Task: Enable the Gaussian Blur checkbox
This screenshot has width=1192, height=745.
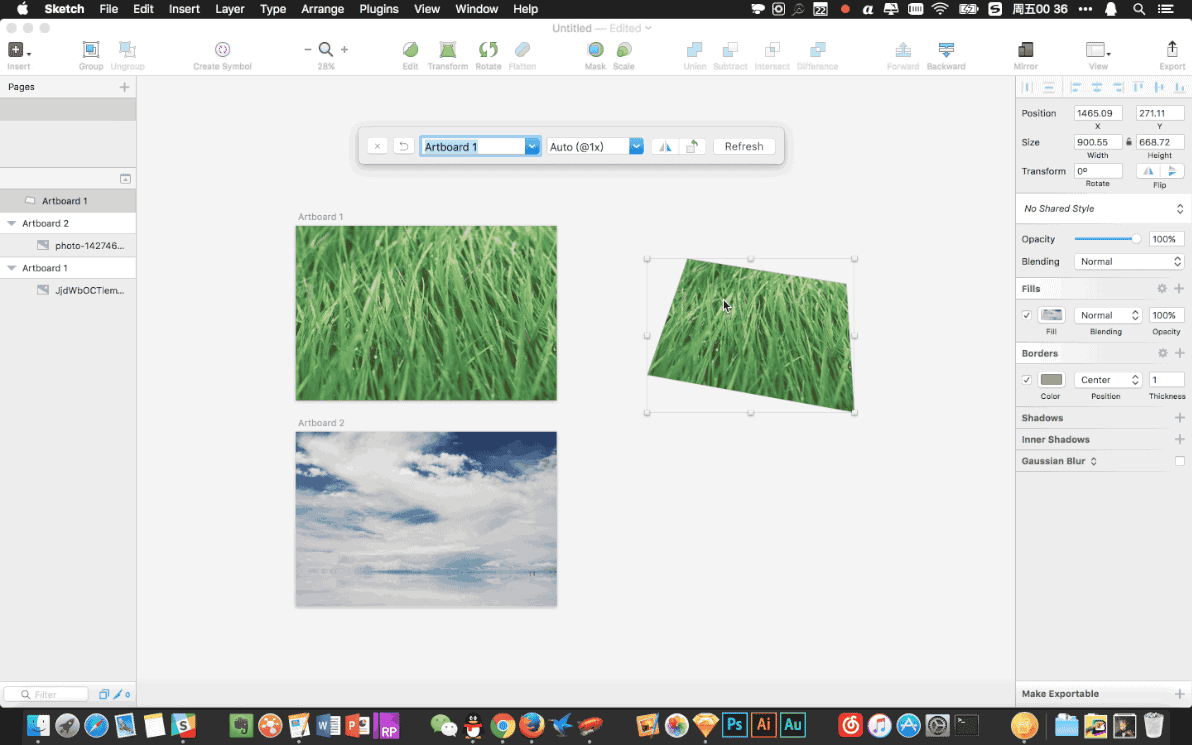Action: click(x=1179, y=461)
